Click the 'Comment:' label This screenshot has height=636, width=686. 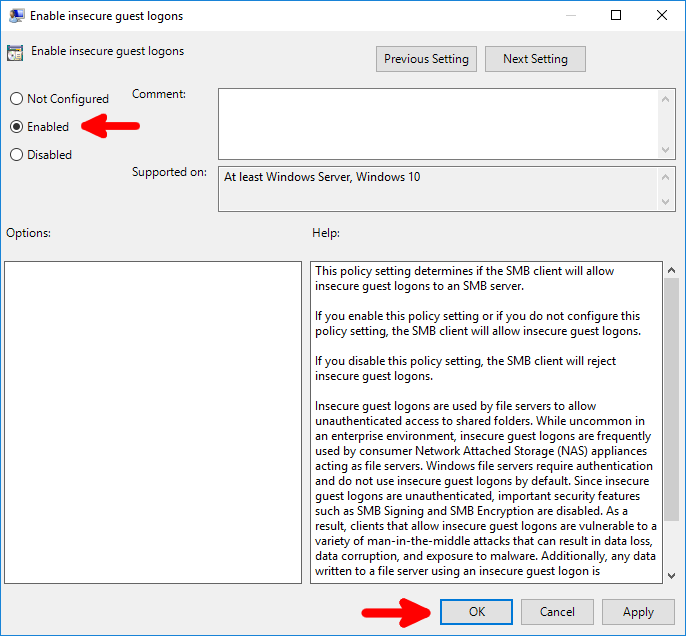tap(159, 94)
